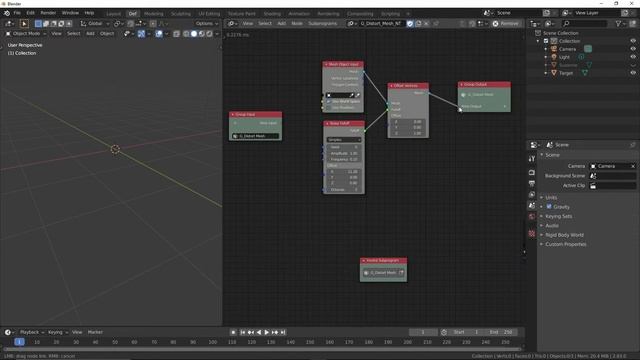Hide the Target object in outliner
This screenshot has width=640, height=360.
point(633,73)
